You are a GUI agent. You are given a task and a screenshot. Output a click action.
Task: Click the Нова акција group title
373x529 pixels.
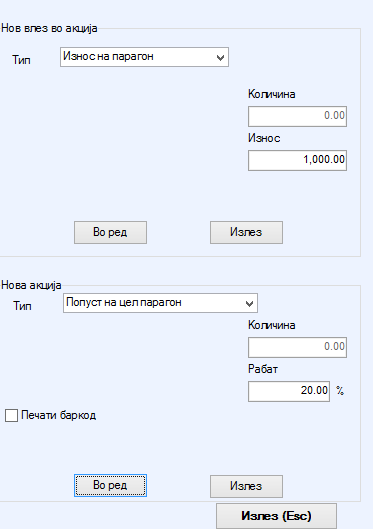point(31,285)
